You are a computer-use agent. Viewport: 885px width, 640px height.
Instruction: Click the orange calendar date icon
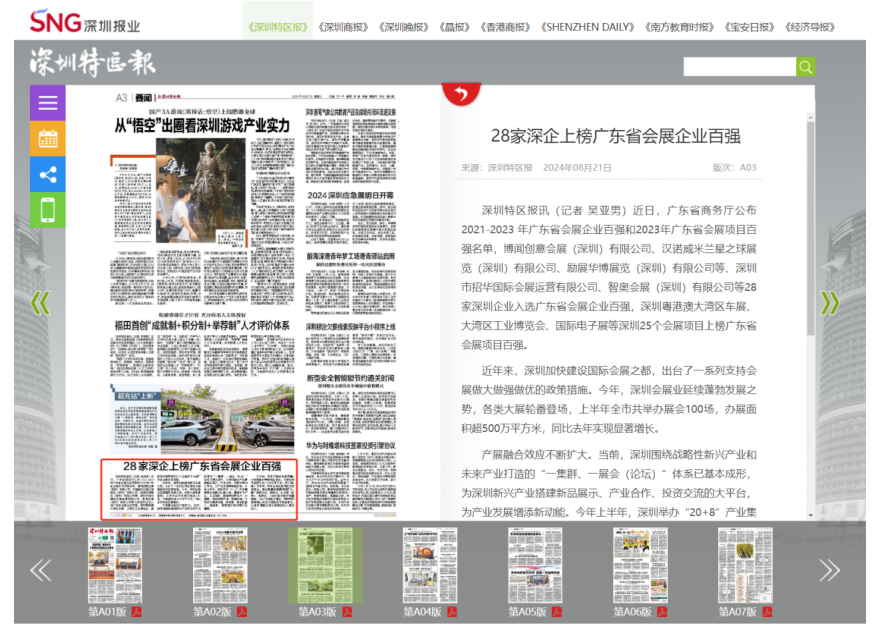click(47, 138)
